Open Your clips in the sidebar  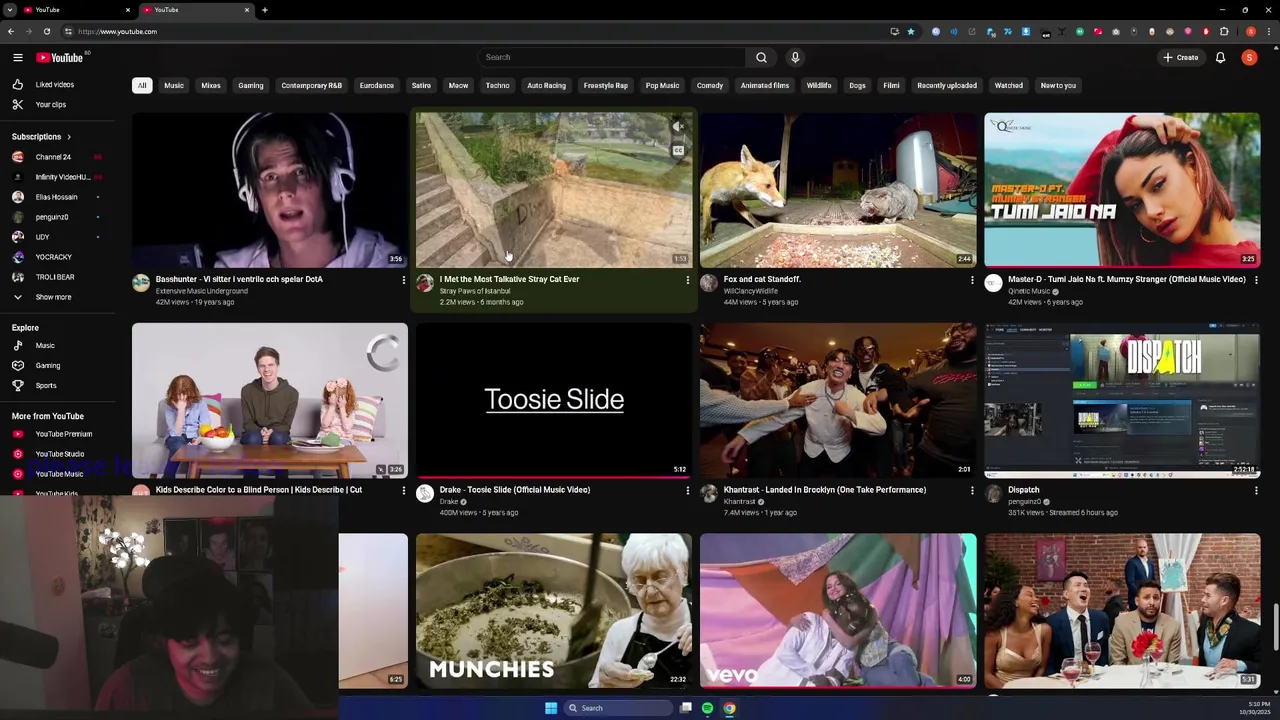click(51, 104)
